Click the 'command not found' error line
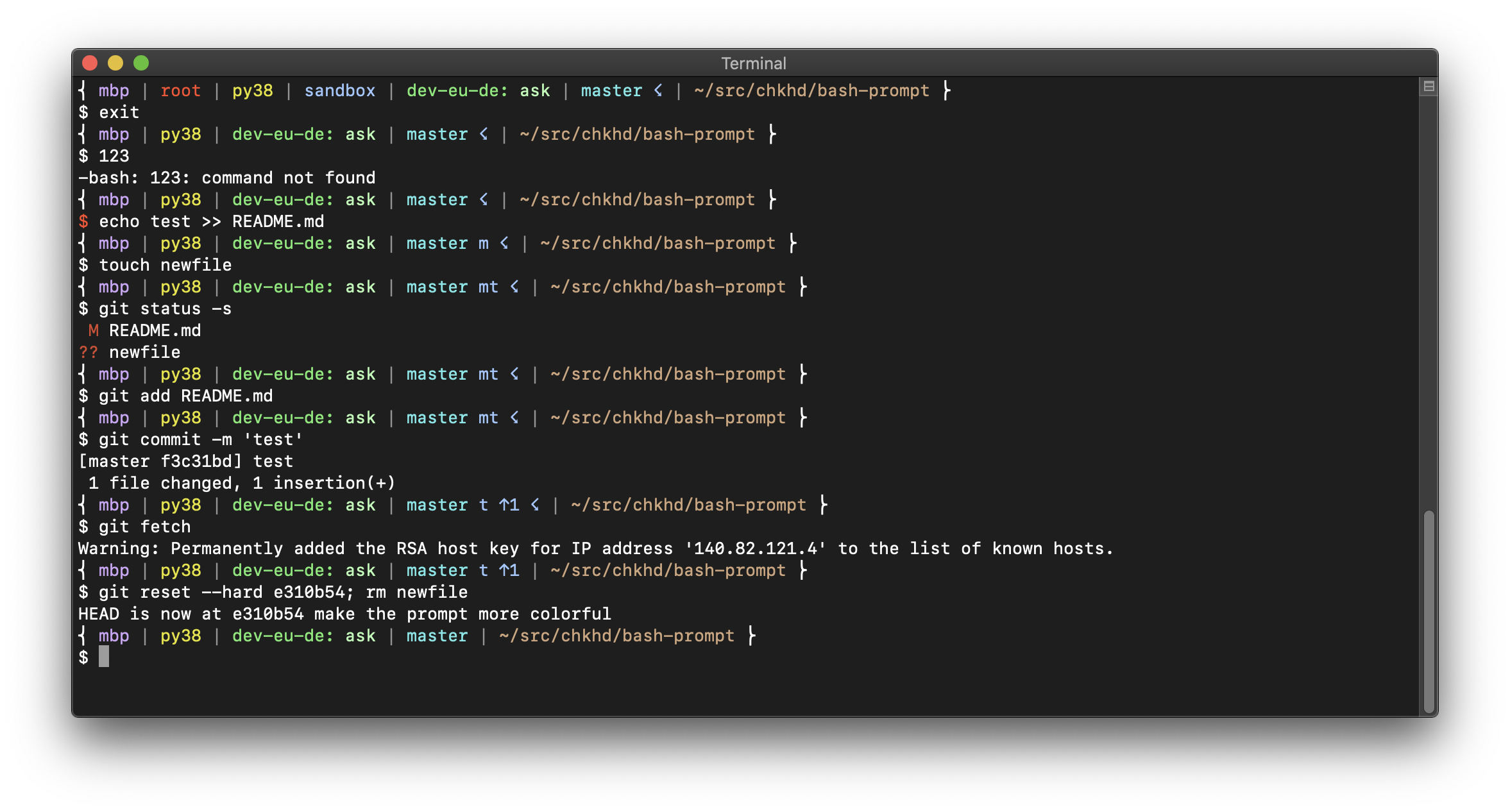The width and height of the screenshot is (1510, 812). (x=226, y=178)
